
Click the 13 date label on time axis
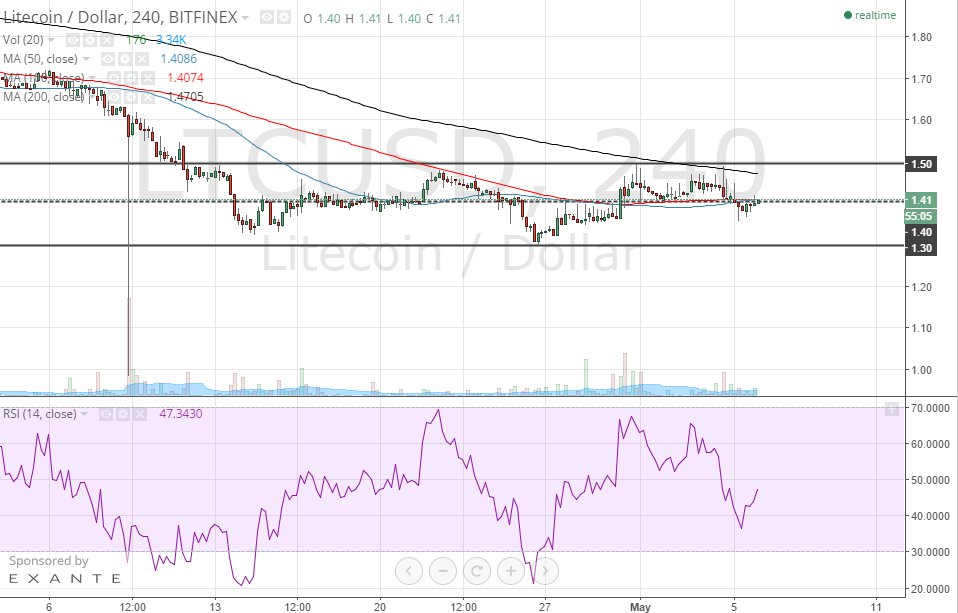(214, 607)
